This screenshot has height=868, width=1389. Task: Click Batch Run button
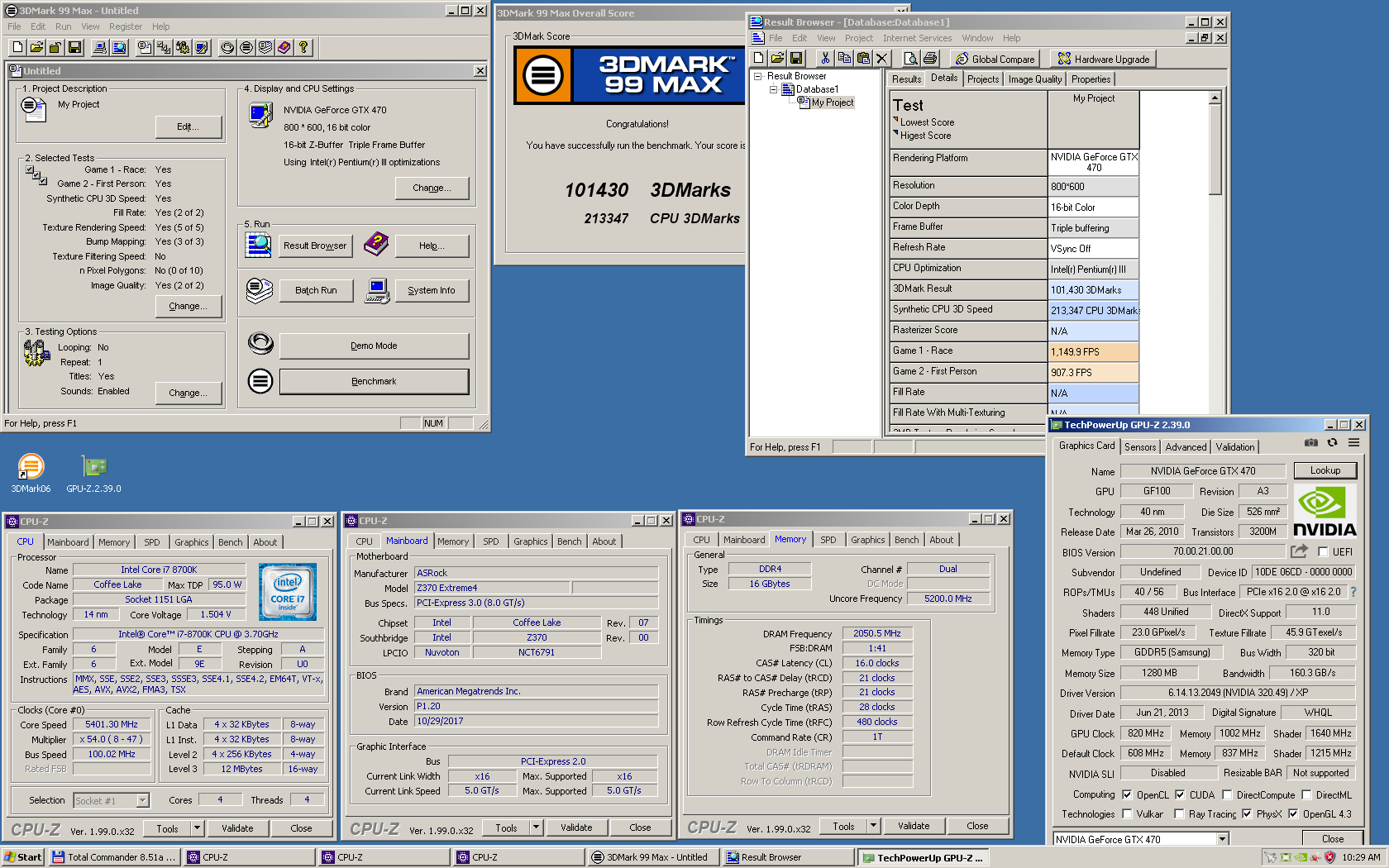pos(316,290)
